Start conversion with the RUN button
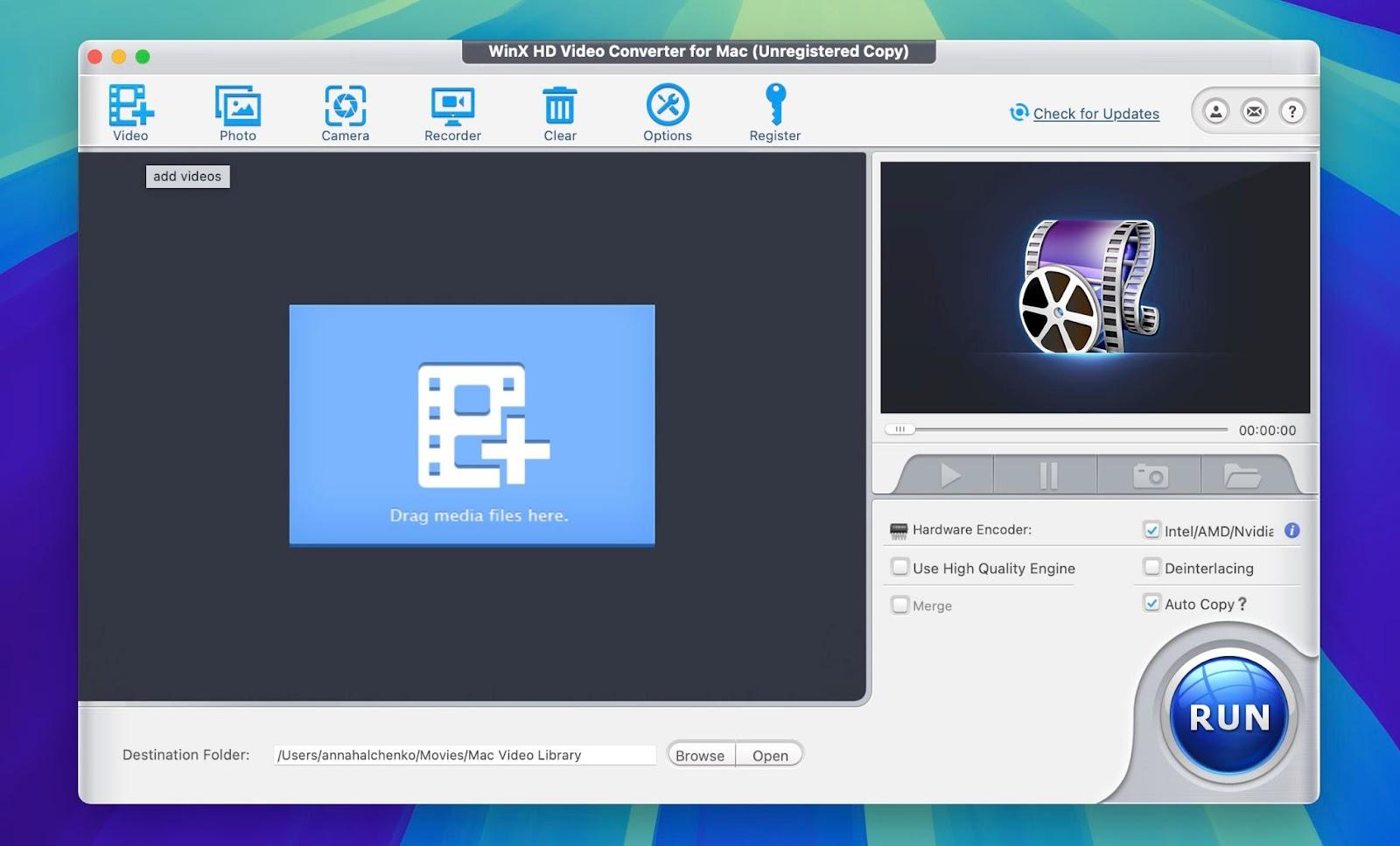The height and width of the screenshot is (846, 1400). click(1229, 717)
